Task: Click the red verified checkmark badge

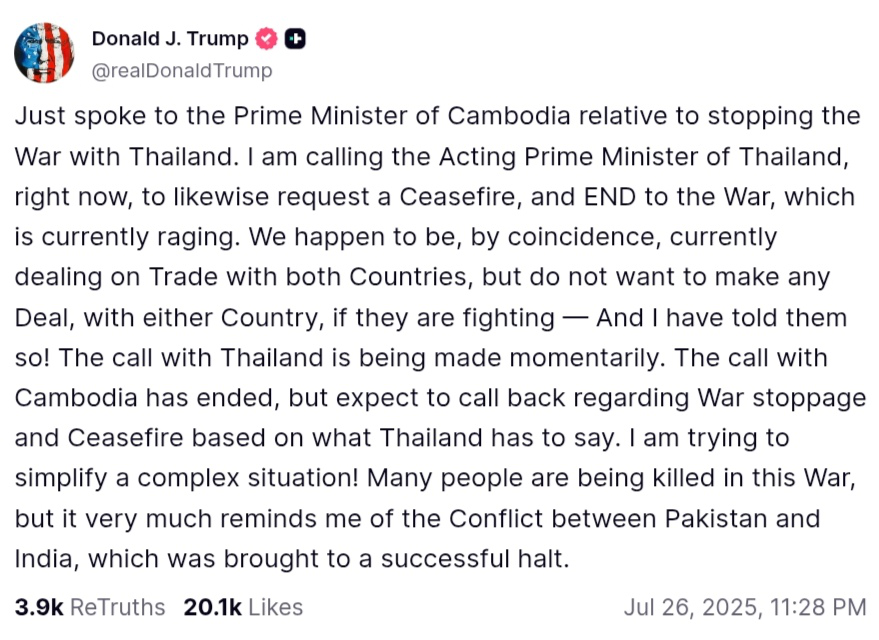Action: pos(267,39)
